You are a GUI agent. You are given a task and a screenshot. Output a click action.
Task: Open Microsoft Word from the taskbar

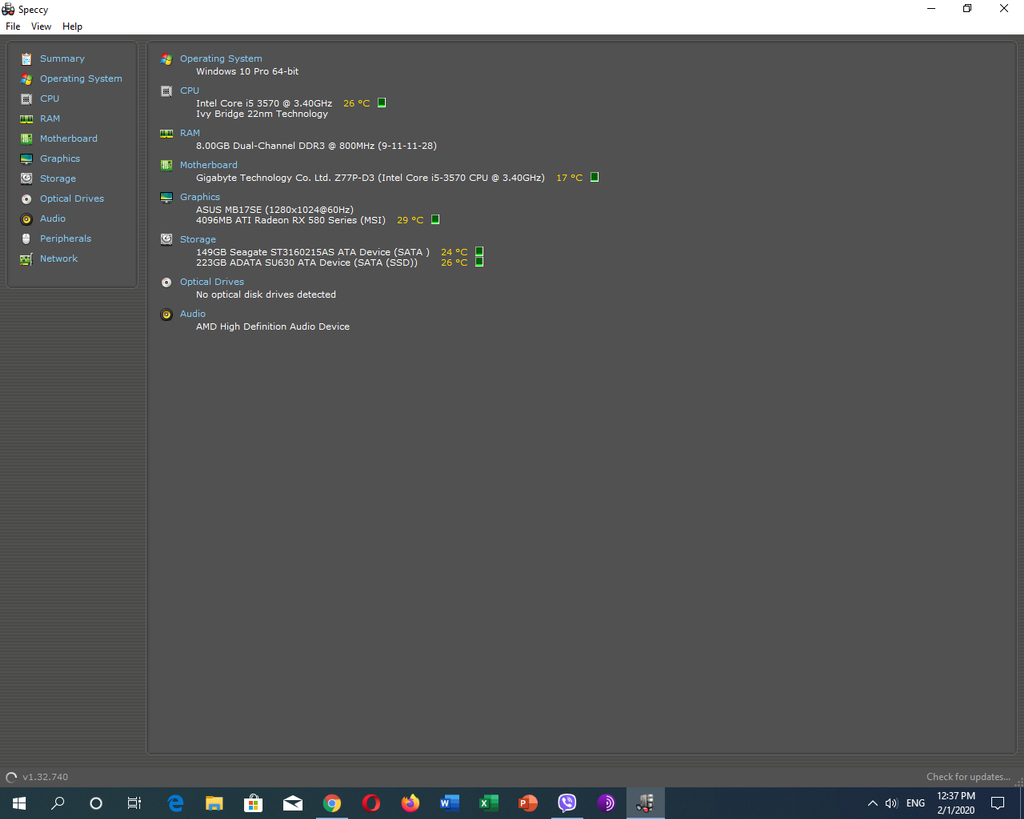pyautogui.click(x=449, y=803)
